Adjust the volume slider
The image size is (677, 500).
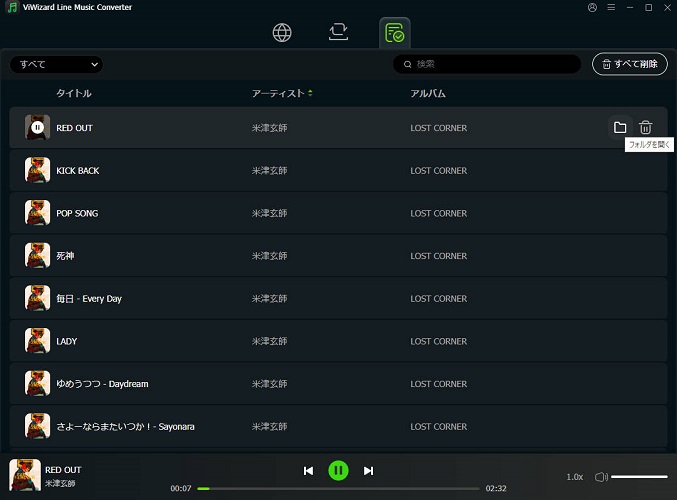639,477
